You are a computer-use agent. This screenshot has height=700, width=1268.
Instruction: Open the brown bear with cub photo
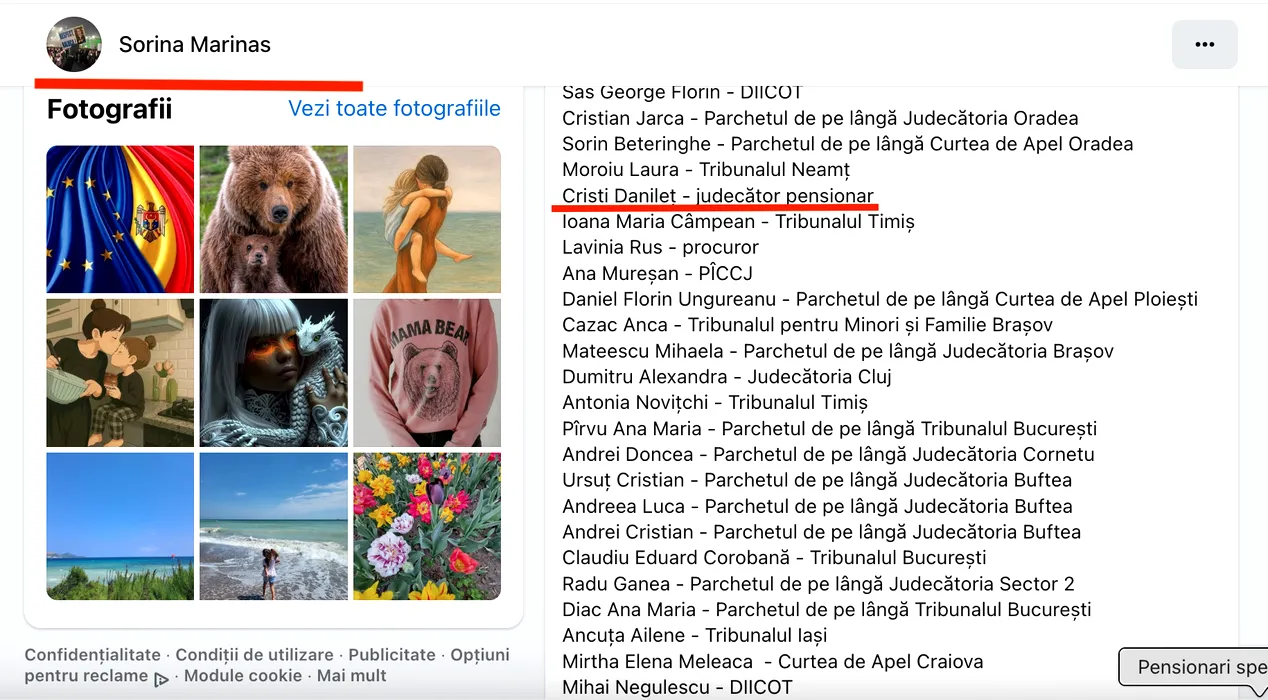[274, 219]
